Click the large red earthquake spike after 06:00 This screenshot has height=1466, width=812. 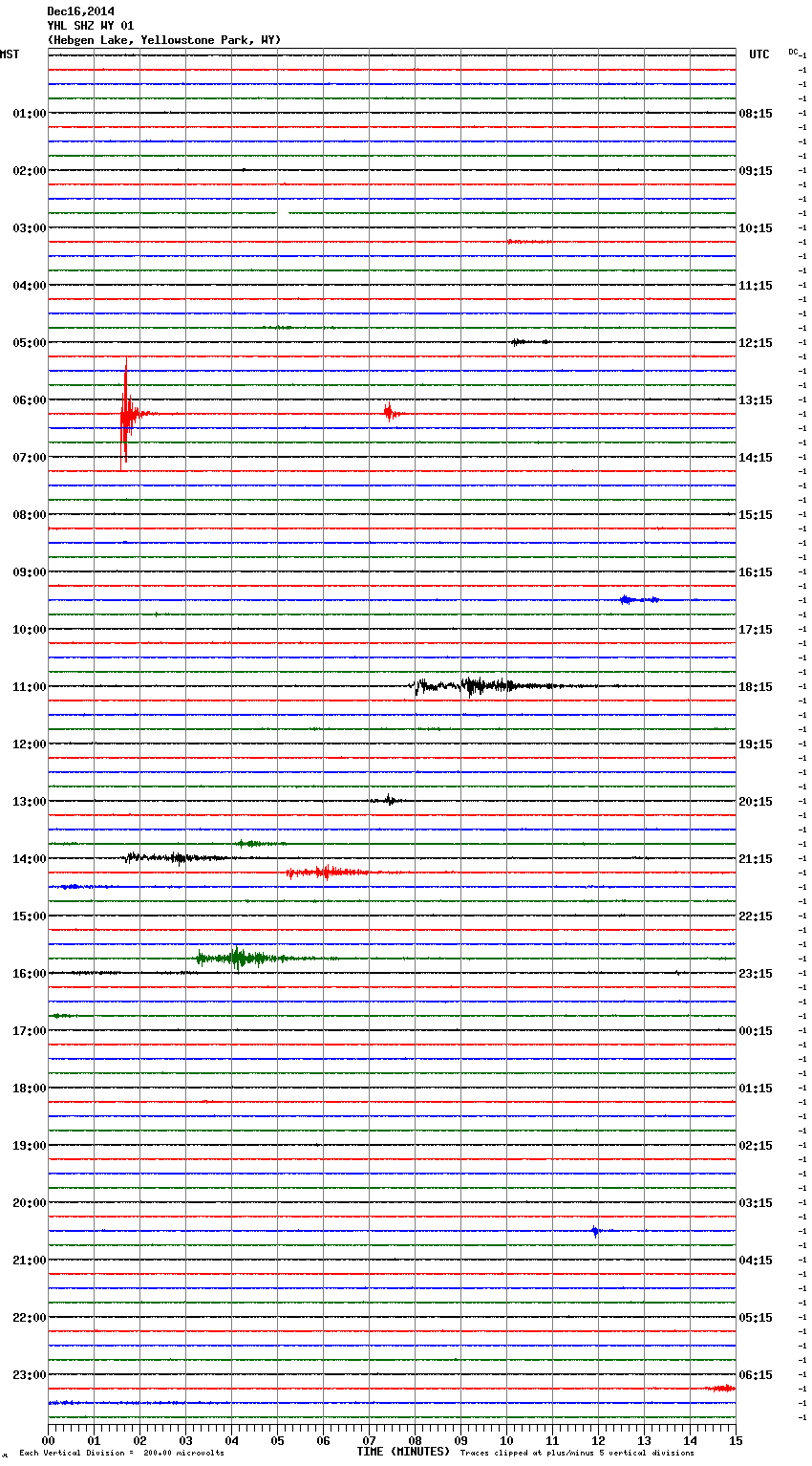click(125, 414)
